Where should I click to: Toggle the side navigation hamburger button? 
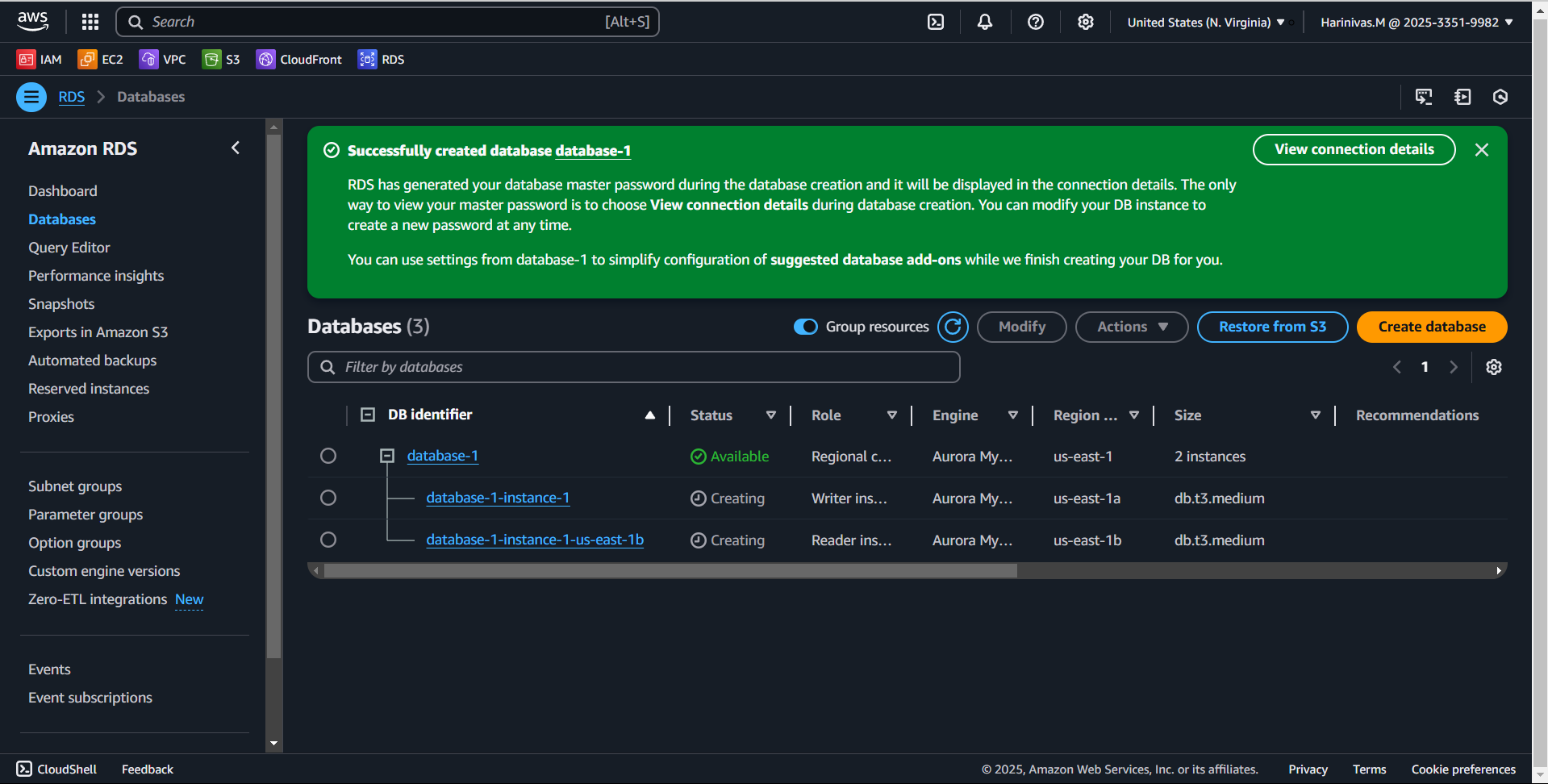(x=31, y=98)
